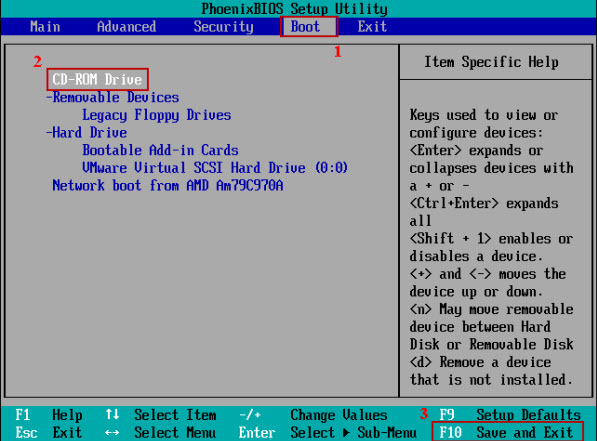Viewport: 597px width, 441px height.
Task: Click the up-down arrows Select Item icon
Action: click(112, 414)
